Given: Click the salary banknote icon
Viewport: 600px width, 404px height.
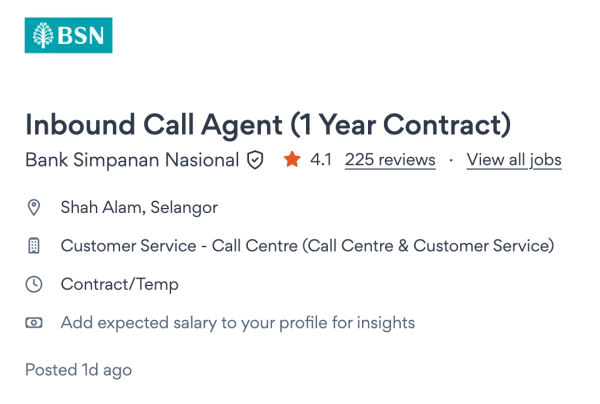Looking at the screenshot, I should [34, 322].
